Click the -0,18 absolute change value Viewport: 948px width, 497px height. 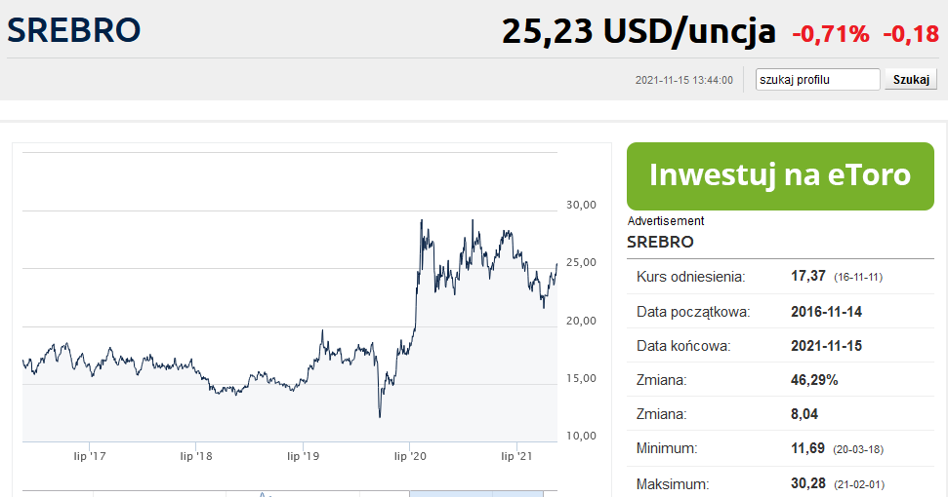(910, 34)
